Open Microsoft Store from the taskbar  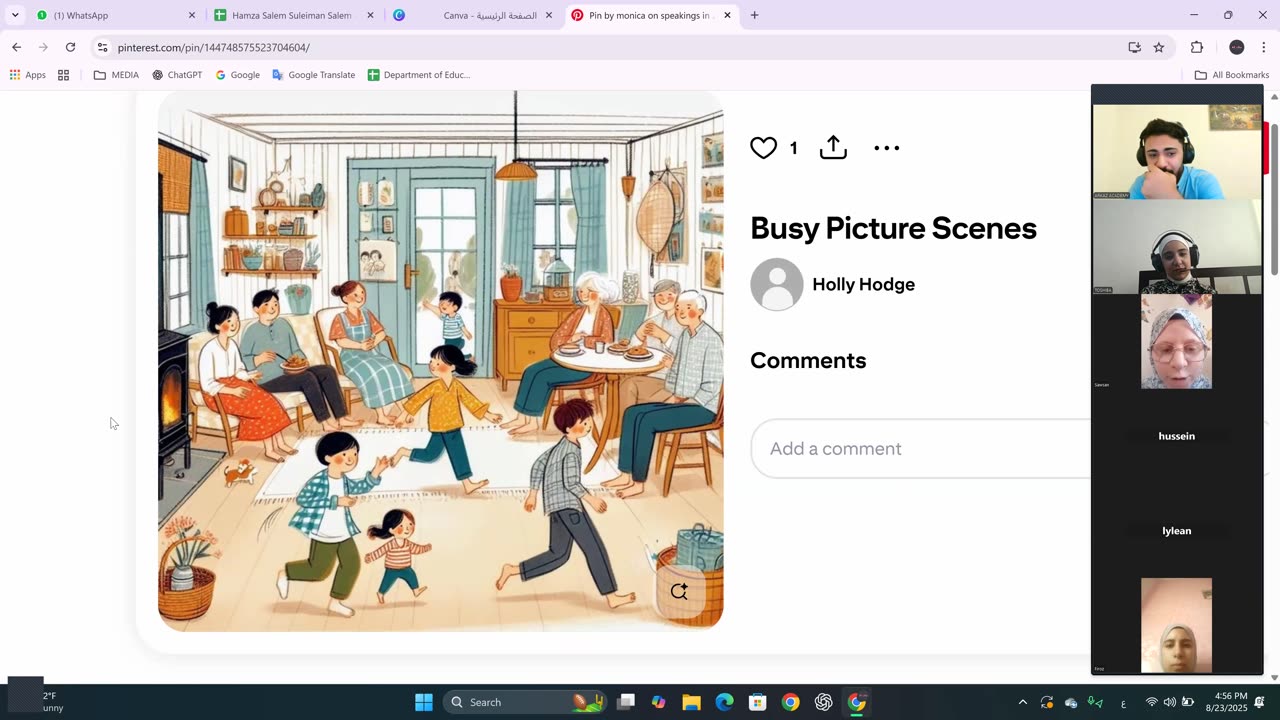[757, 702]
